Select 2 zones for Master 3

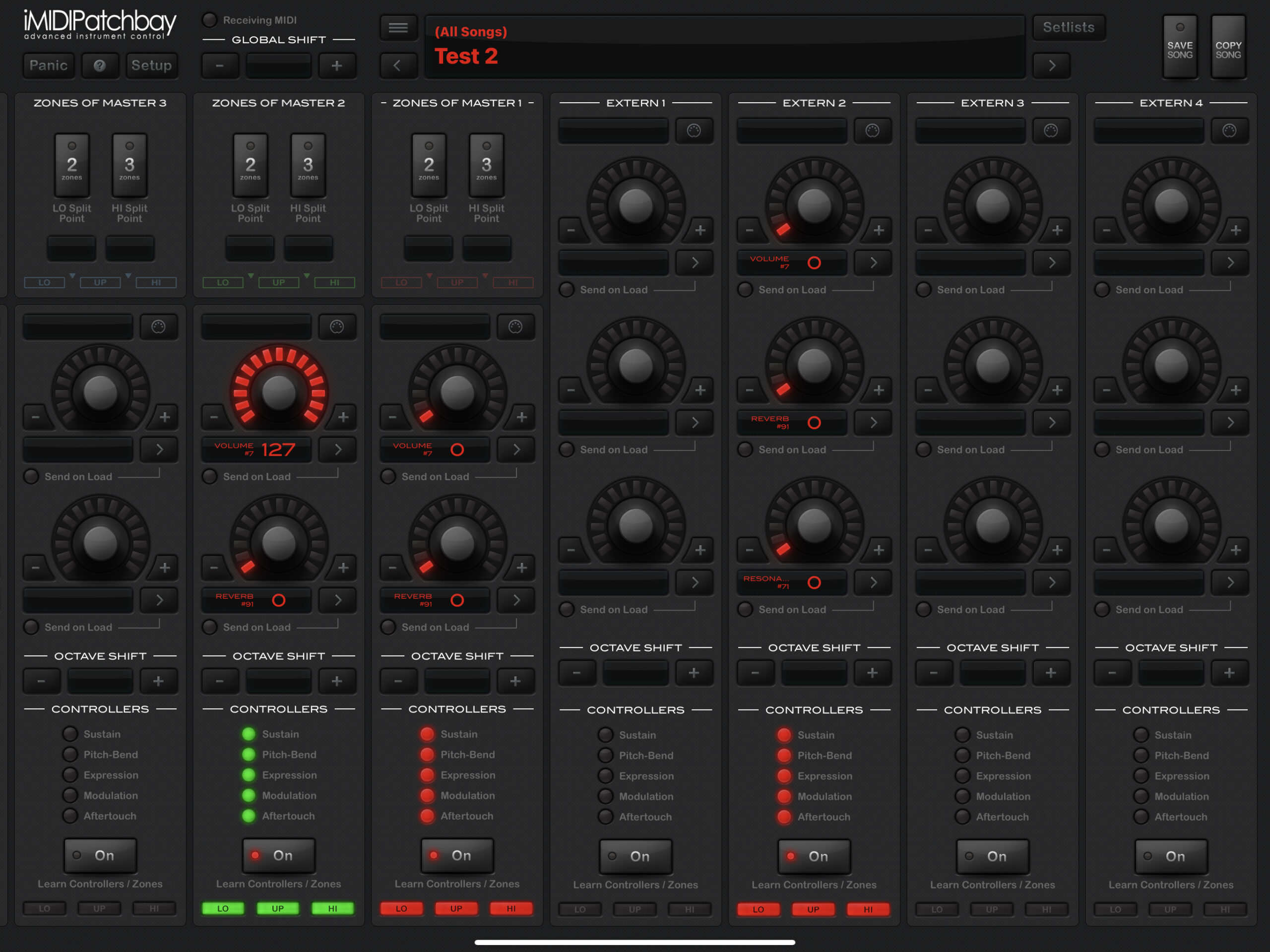click(x=72, y=165)
